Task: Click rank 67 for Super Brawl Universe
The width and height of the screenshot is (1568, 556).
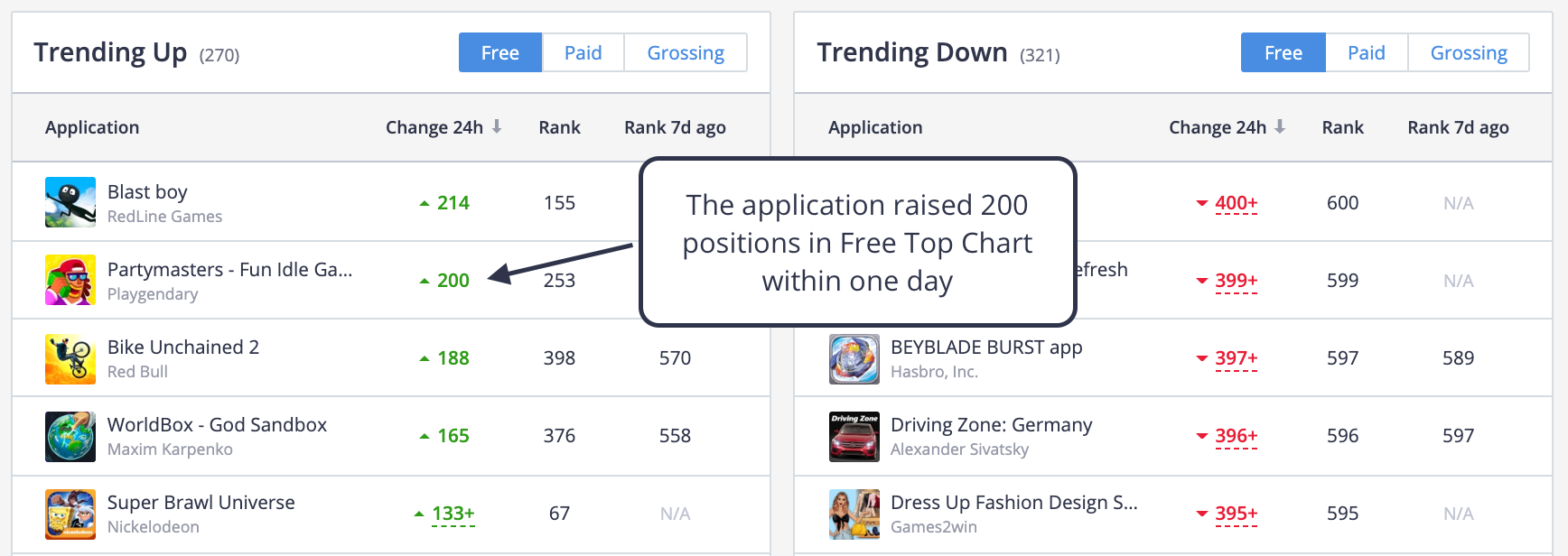Action: [559, 514]
